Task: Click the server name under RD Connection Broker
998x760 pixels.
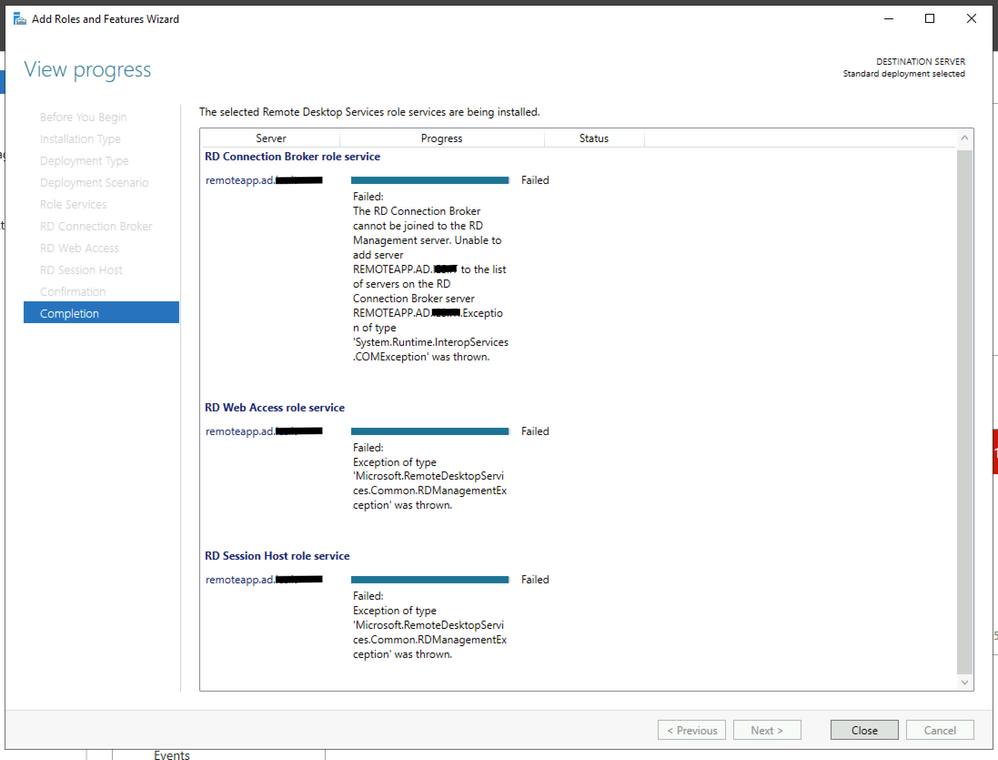Action: 264,180
